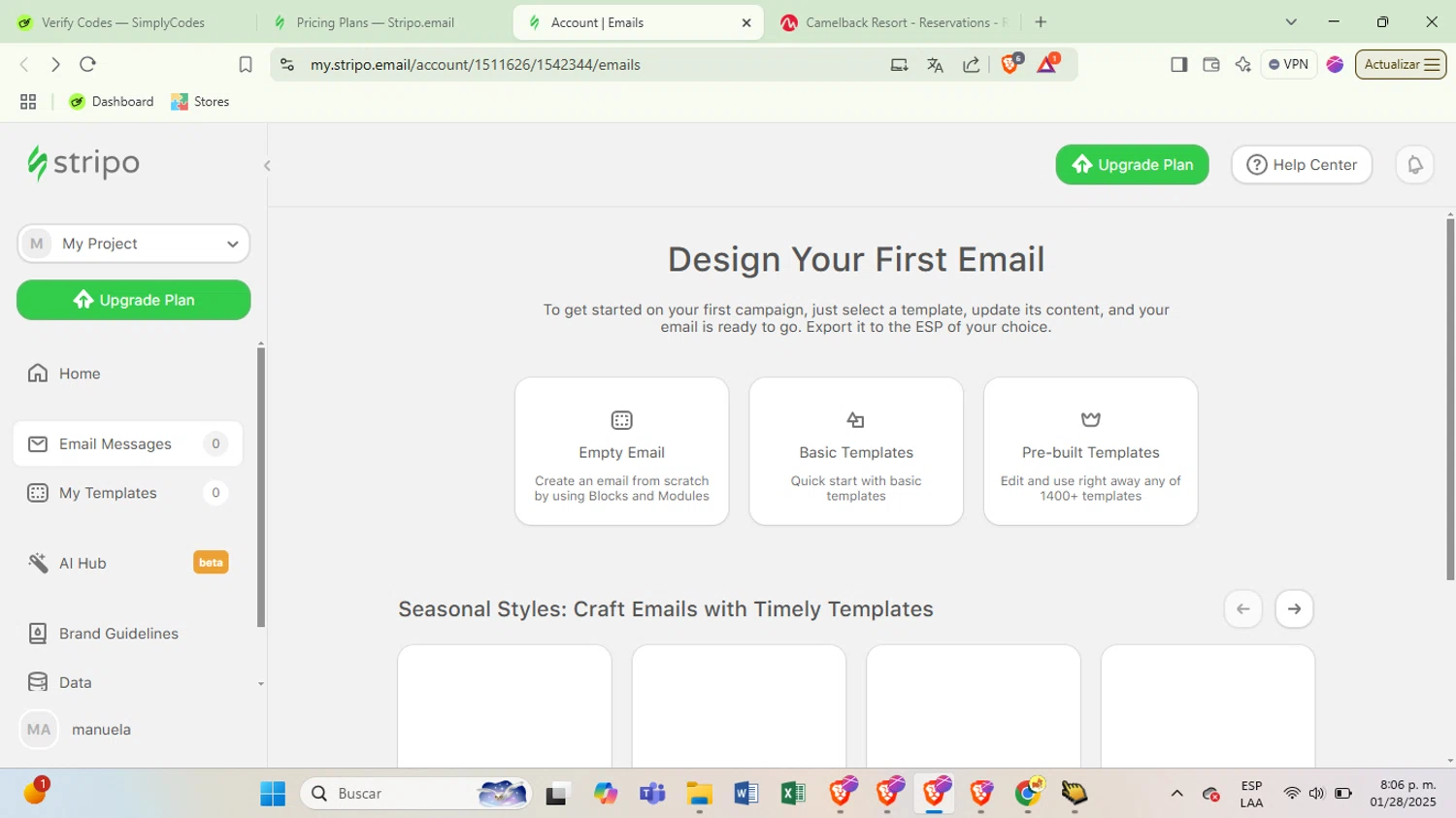This screenshot has width=1456, height=818.
Task: Open AI Hub in the sidebar
Action: (127, 563)
